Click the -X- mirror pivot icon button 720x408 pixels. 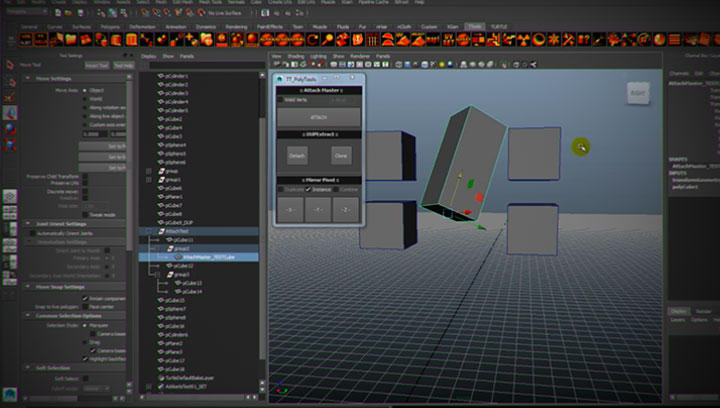[289, 211]
